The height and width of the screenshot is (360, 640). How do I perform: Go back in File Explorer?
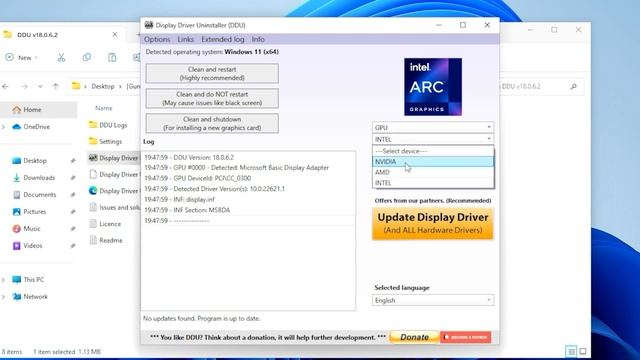(6, 87)
